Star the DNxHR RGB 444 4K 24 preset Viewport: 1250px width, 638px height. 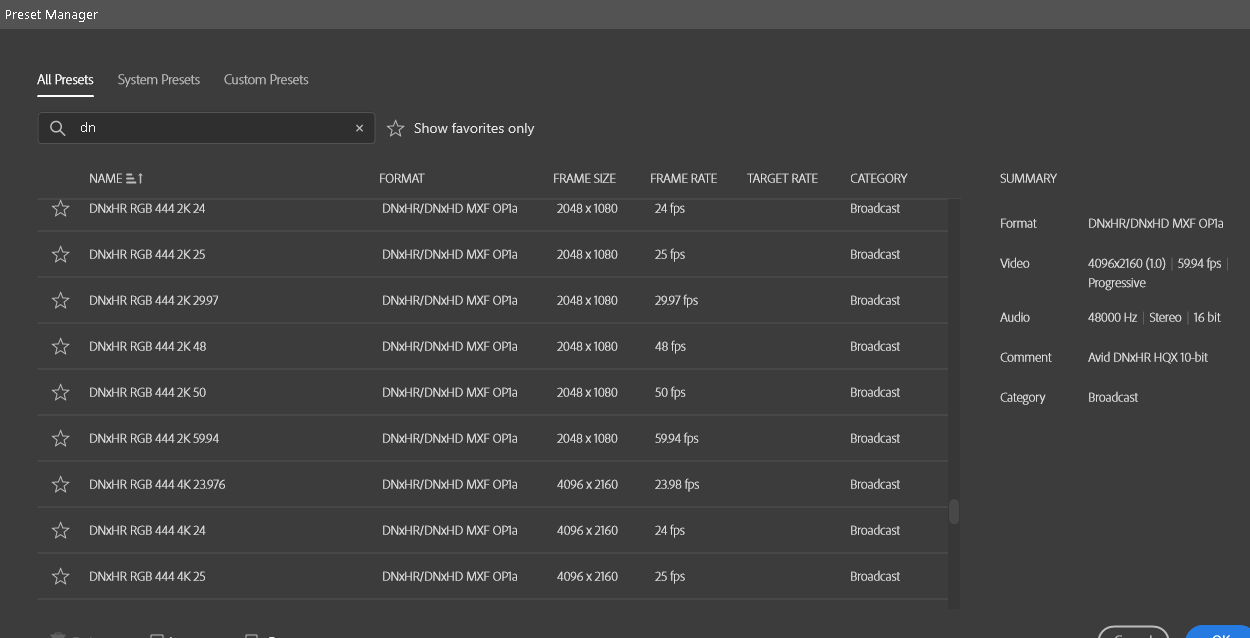click(x=60, y=529)
